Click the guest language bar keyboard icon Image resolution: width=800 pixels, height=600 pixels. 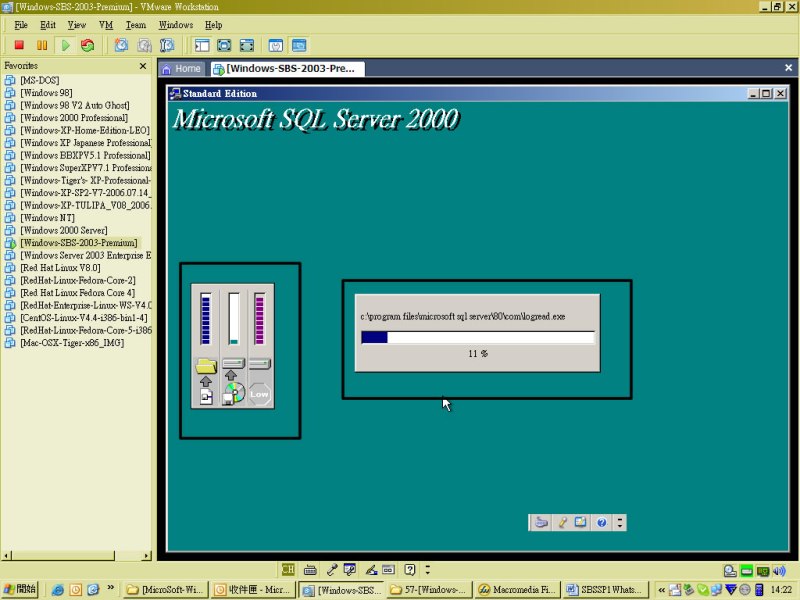pos(541,522)
